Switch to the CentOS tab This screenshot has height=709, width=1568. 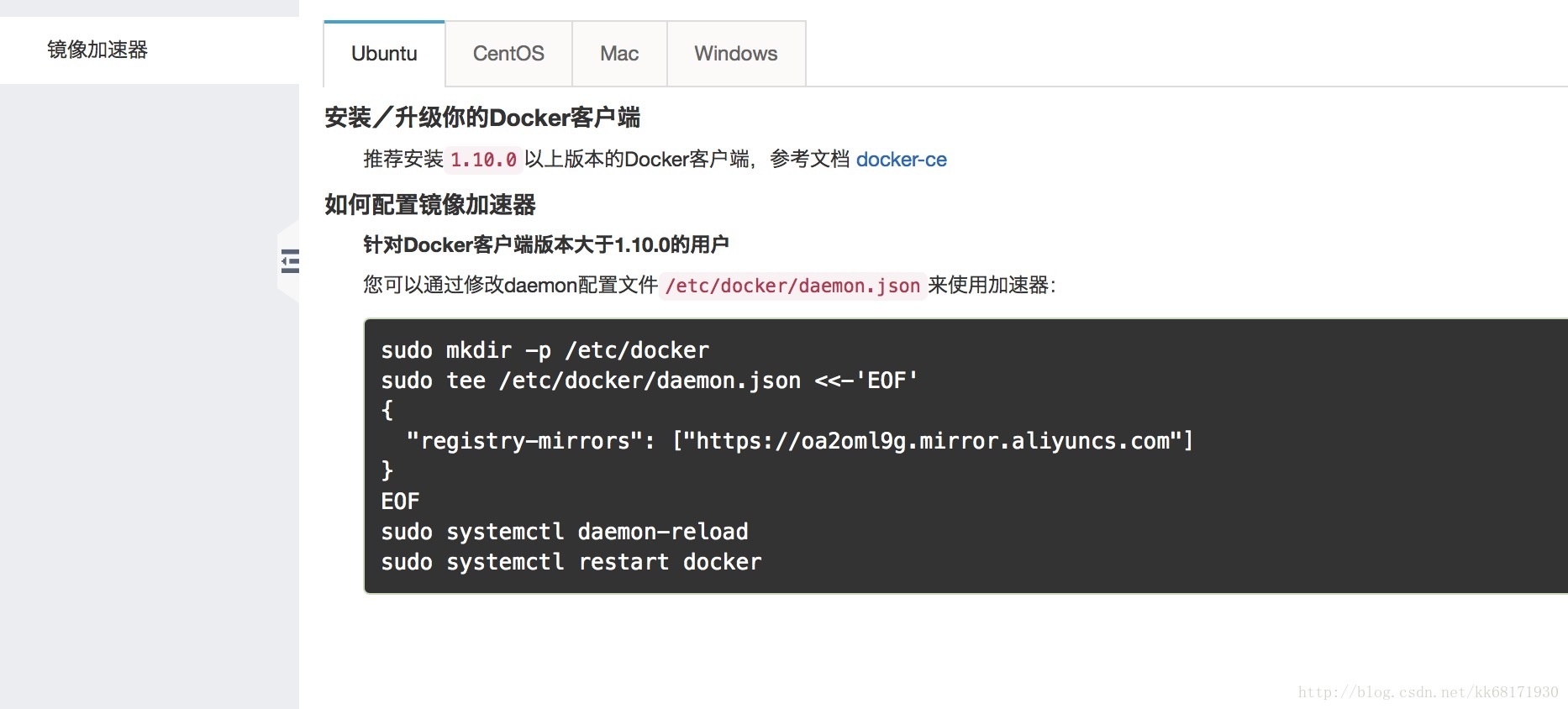508,54
